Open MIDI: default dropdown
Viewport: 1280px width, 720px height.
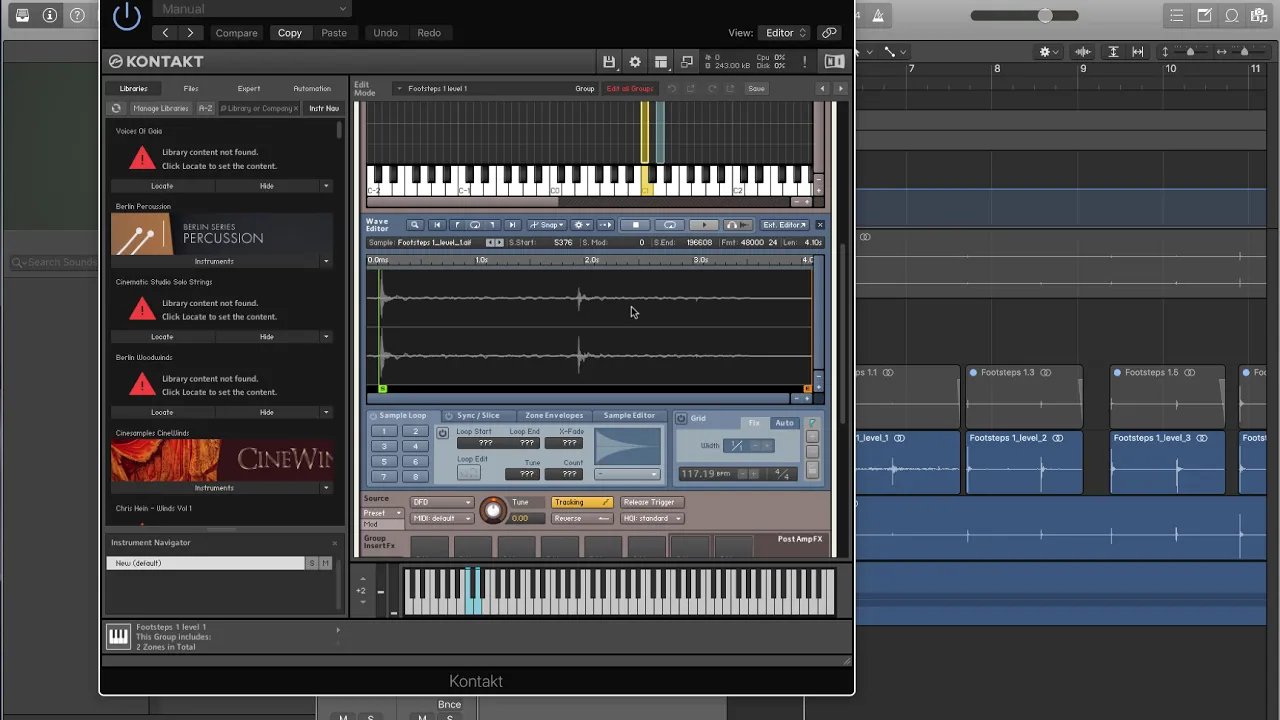(x=441, y=518)
